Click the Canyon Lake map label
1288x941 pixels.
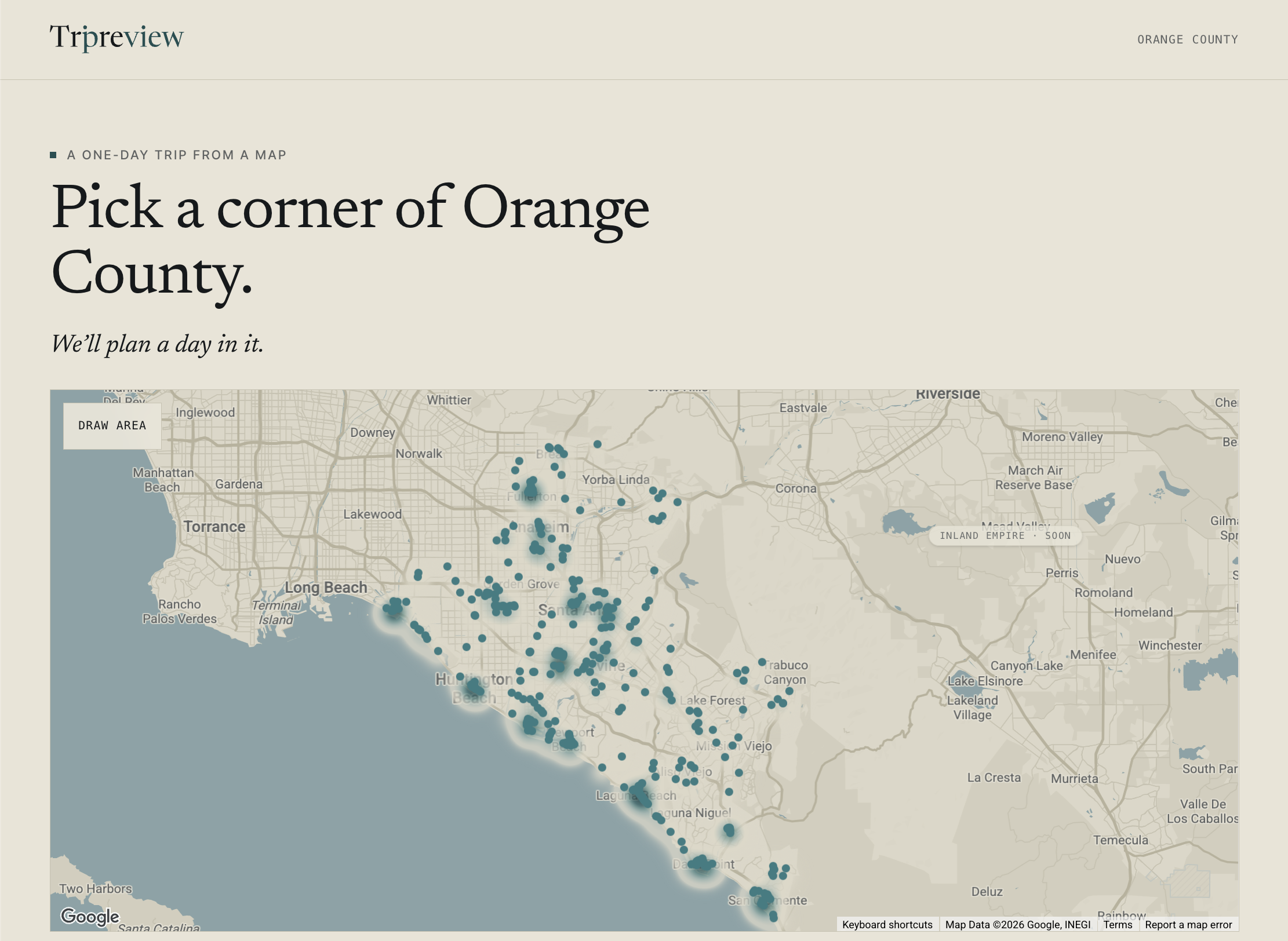pos(1027,666)
